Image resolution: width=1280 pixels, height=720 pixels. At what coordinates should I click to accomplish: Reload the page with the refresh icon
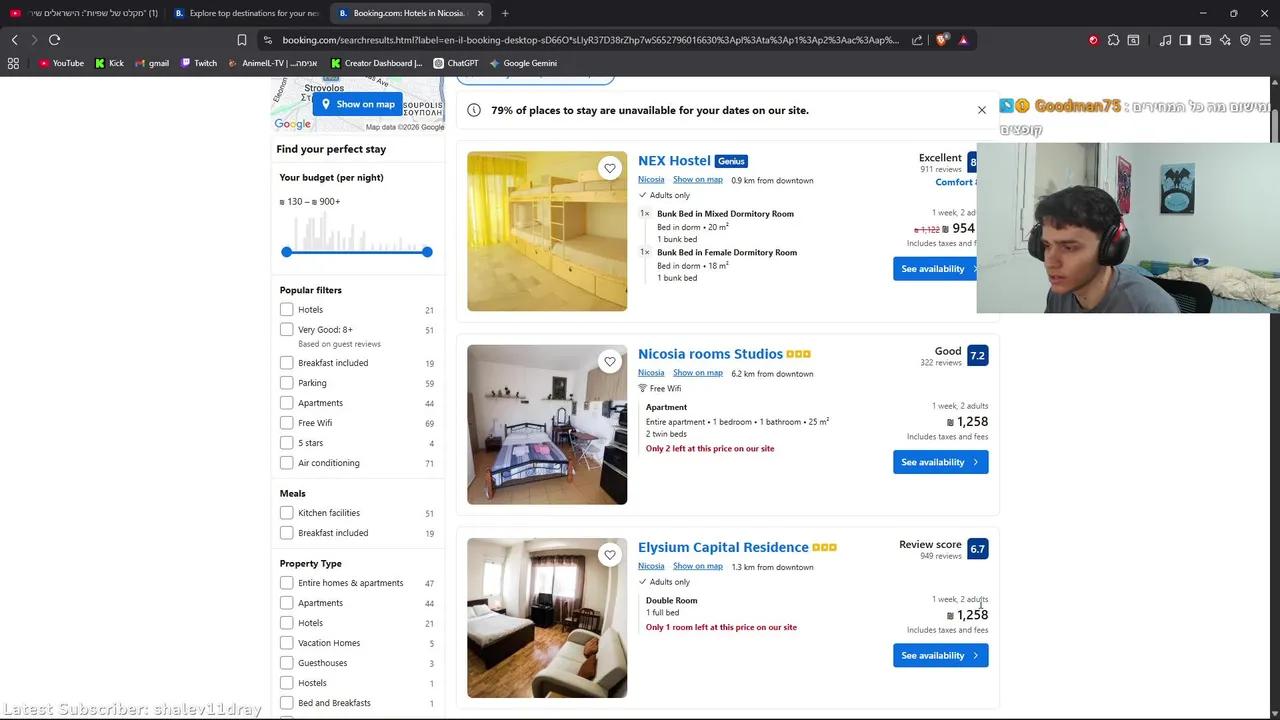(x=54, y=40)
